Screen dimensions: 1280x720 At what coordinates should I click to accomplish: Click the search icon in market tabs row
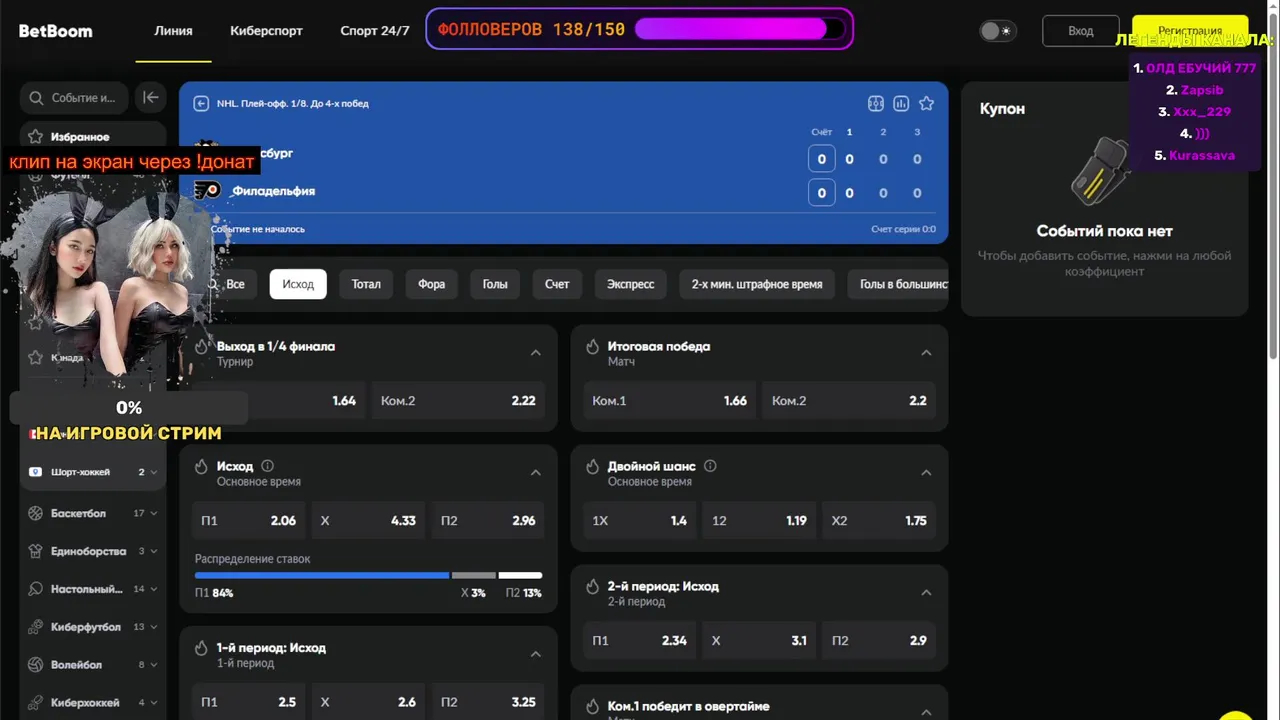click(x=214, y=284)
